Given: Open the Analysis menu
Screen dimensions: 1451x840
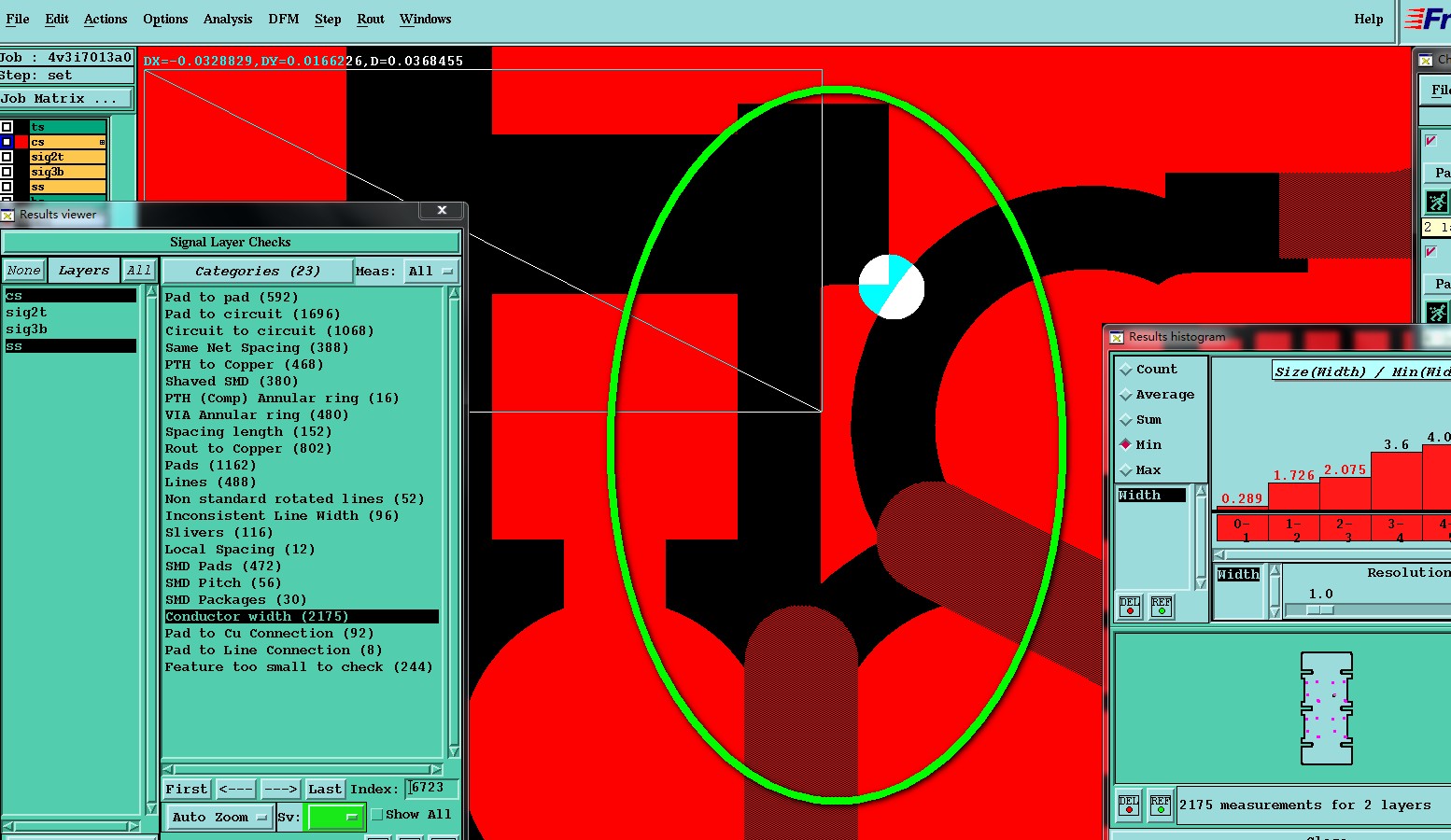Looking at the screenshot, I should pos(228,19).
